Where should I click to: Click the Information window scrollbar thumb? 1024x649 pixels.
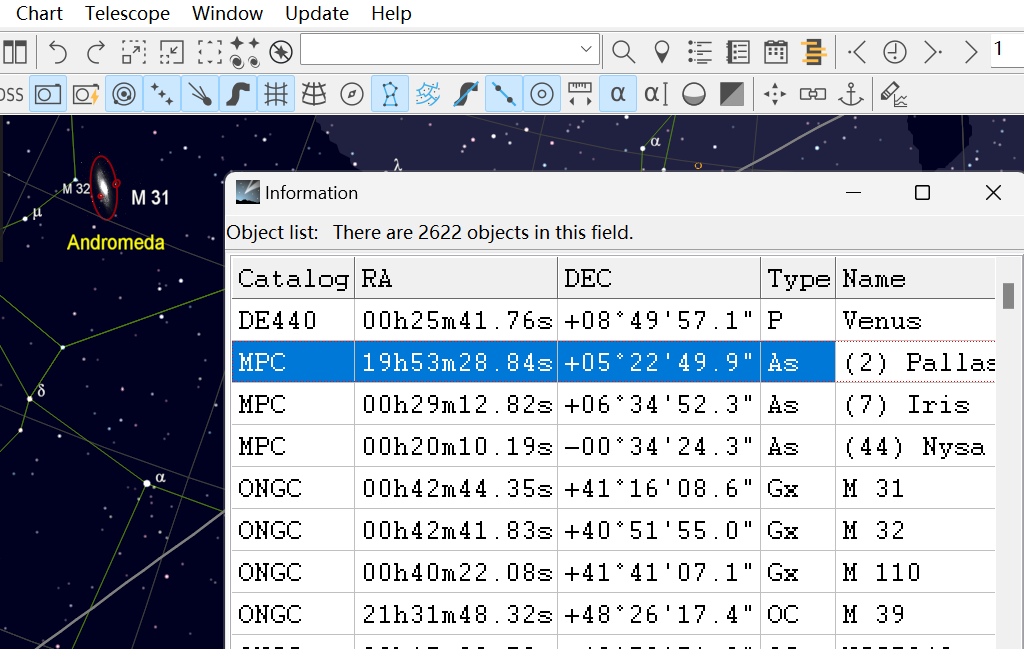coord(1008,296)
